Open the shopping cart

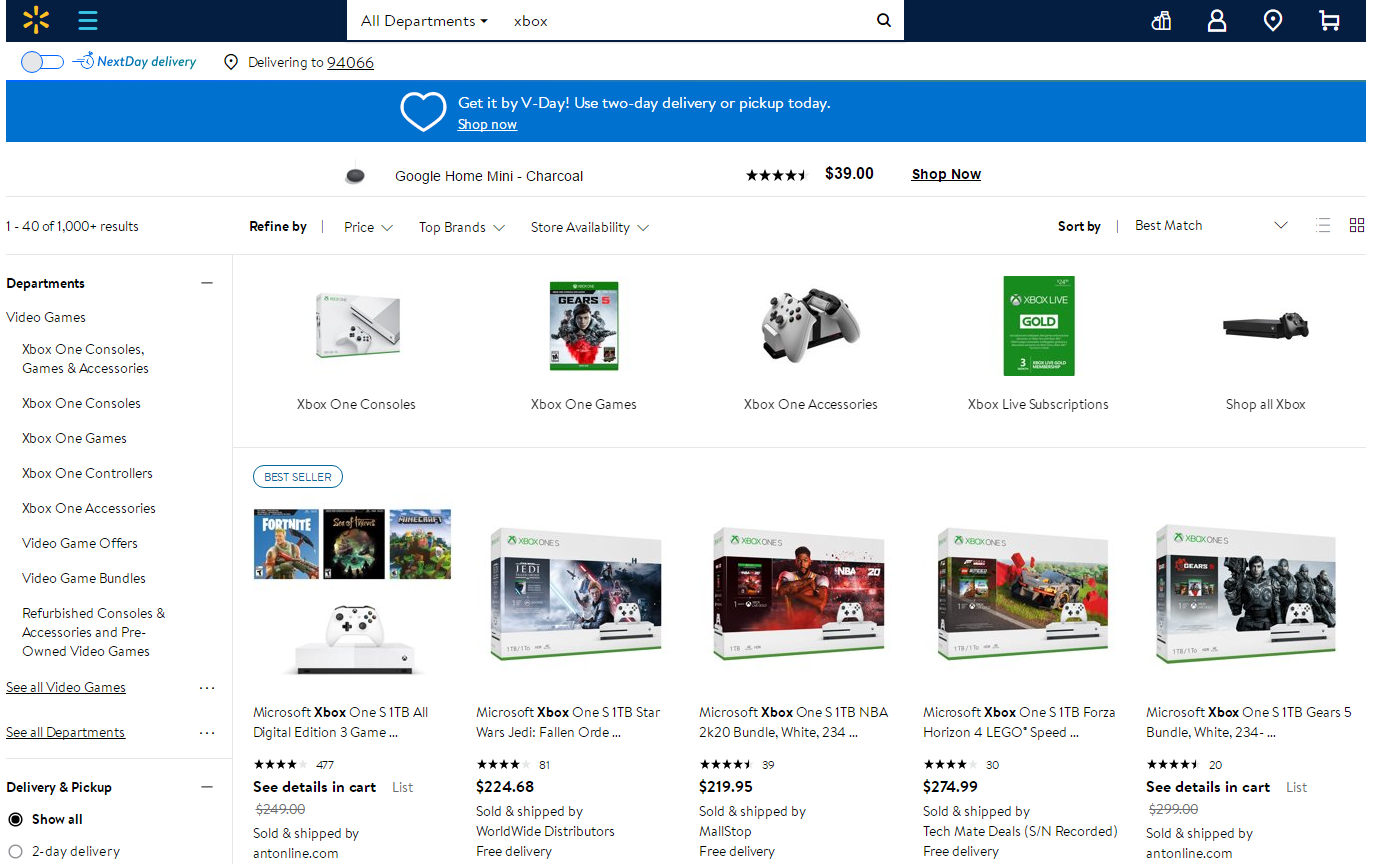coord(1329,20)
